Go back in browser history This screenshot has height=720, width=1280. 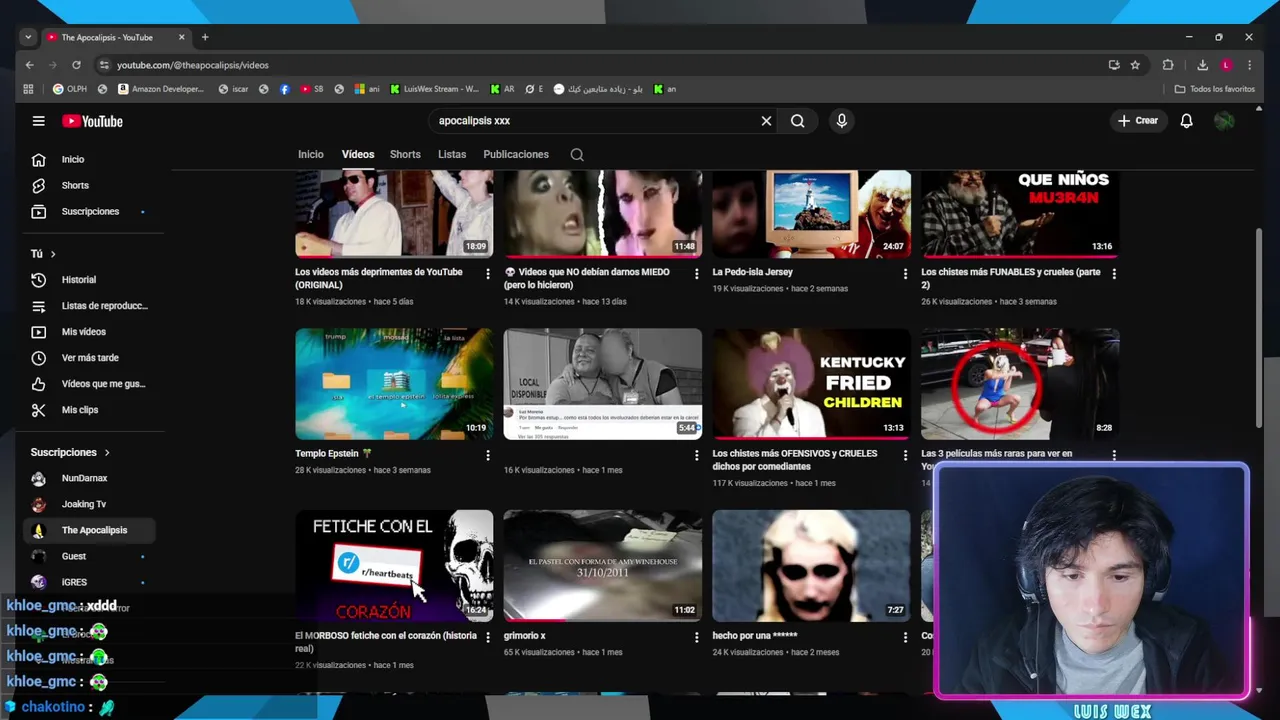(x=30, y=65)
